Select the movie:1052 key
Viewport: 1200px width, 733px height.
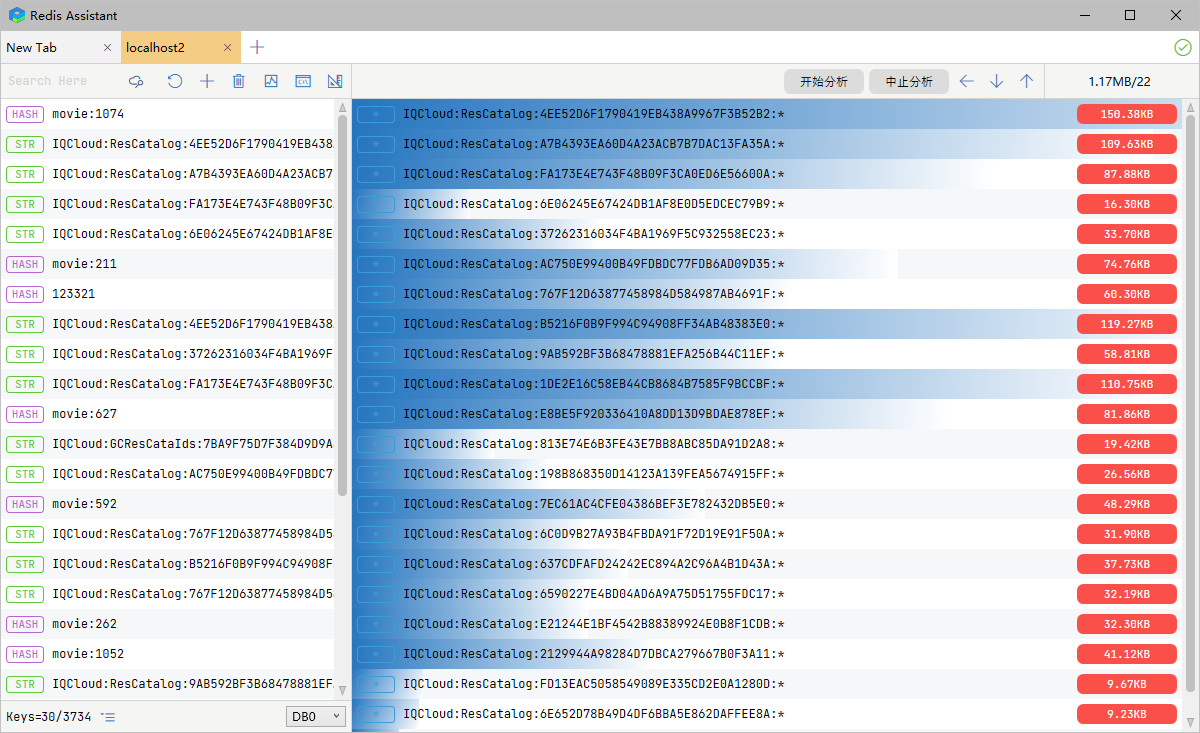[167, 654]
